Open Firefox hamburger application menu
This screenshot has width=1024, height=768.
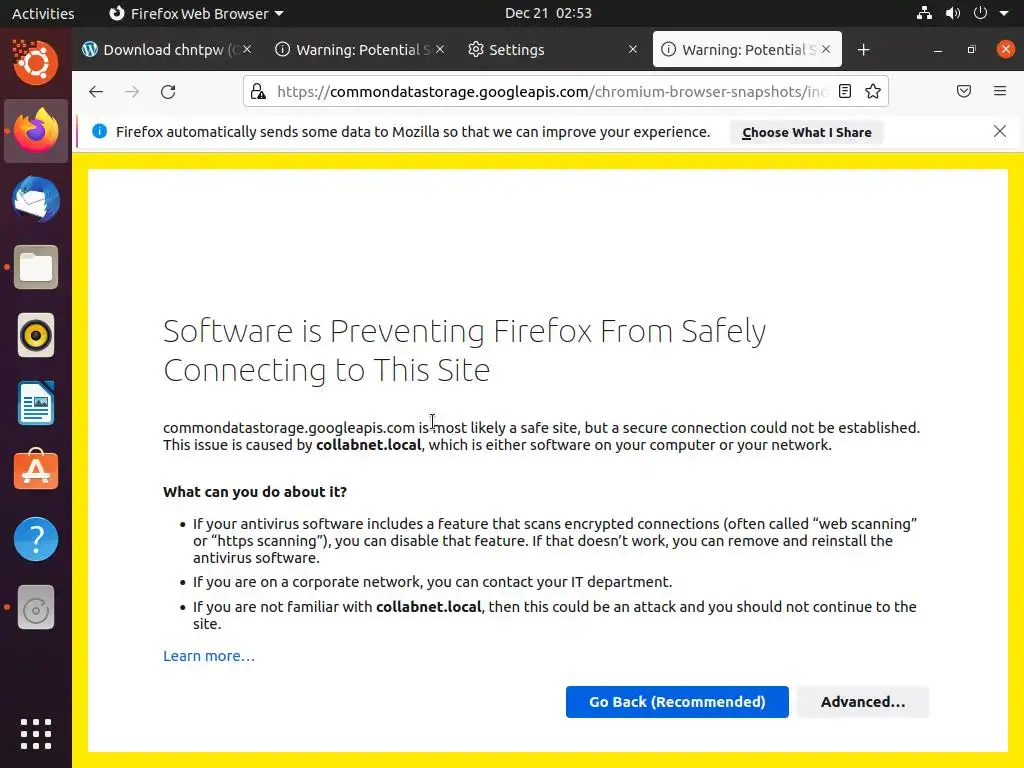point(1000,92)
